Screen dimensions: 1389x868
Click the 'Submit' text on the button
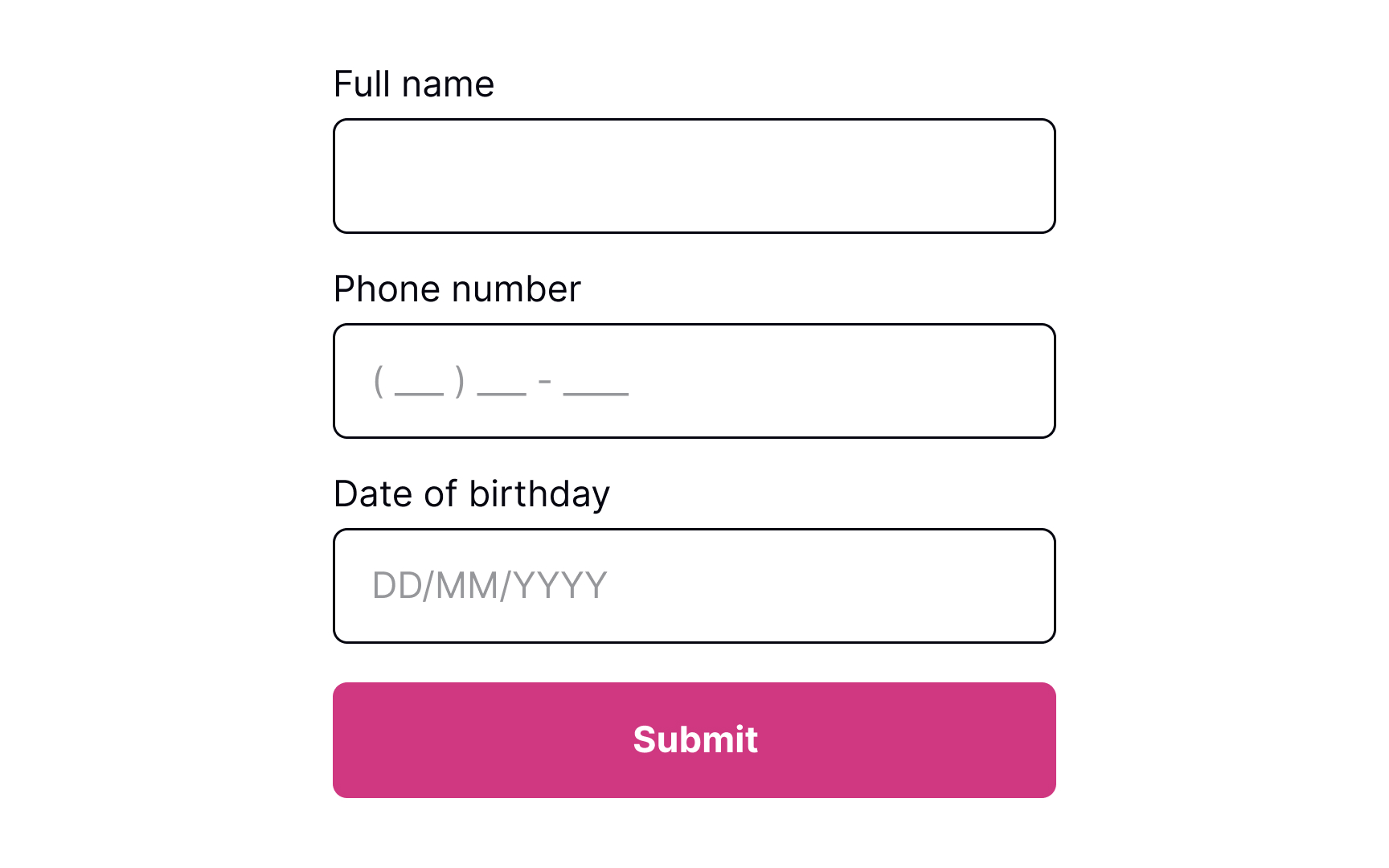(694, 740)
